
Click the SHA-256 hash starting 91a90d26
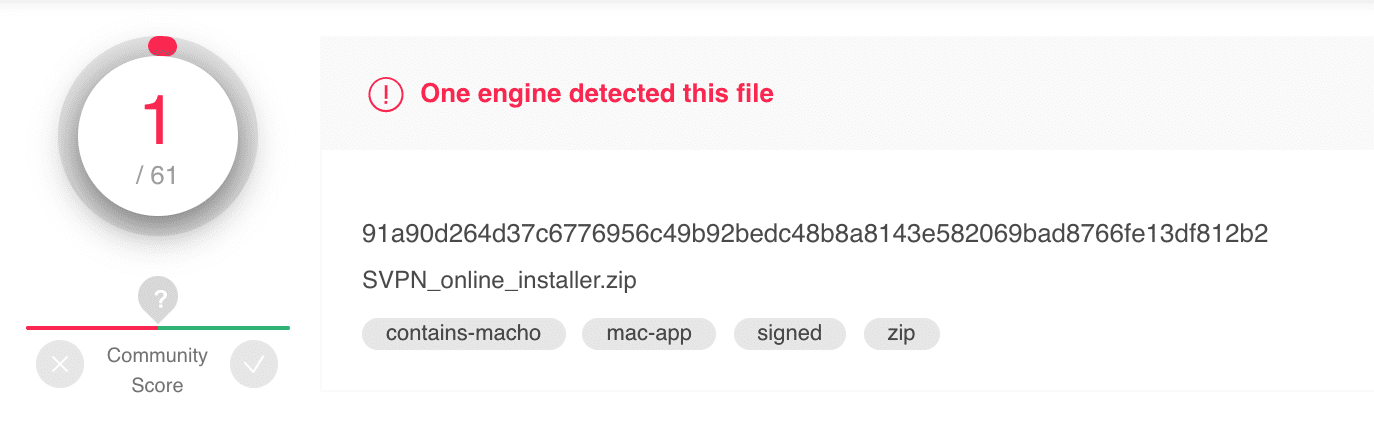click(815, 235)
